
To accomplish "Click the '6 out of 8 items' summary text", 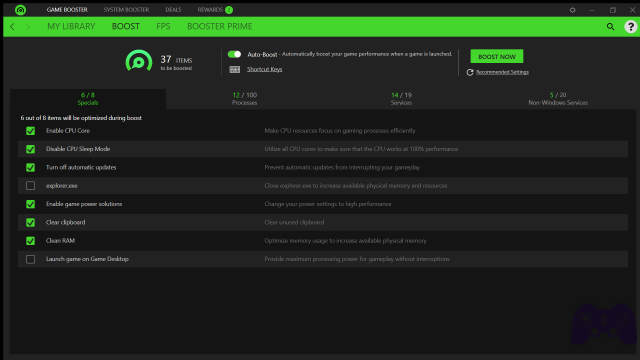I will click(81, 118).
